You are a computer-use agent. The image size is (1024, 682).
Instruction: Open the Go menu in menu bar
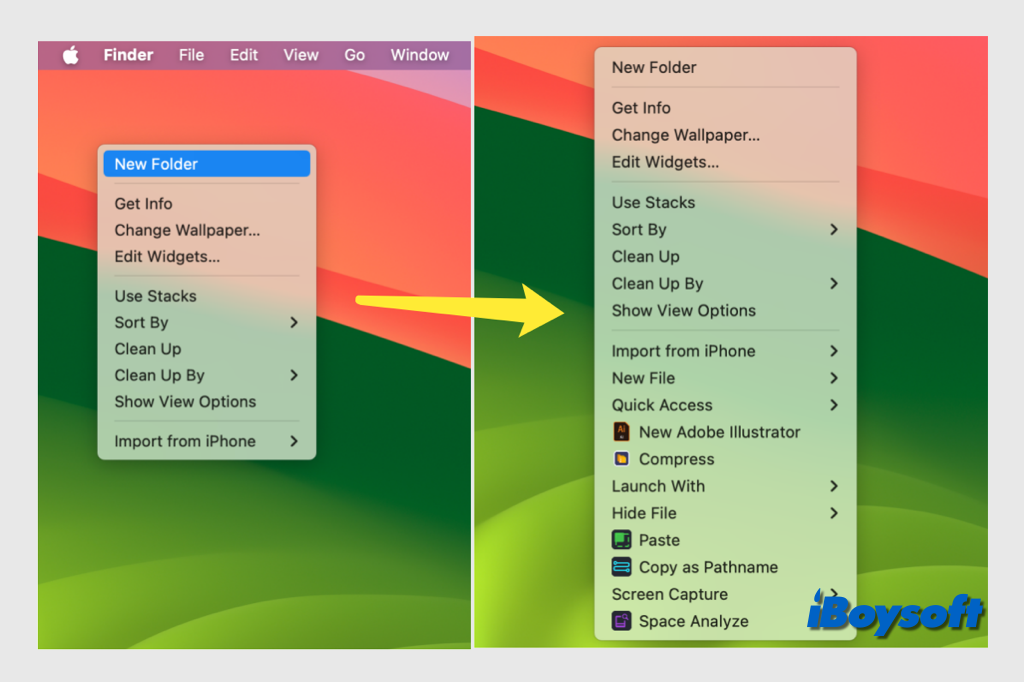(354, 55)
